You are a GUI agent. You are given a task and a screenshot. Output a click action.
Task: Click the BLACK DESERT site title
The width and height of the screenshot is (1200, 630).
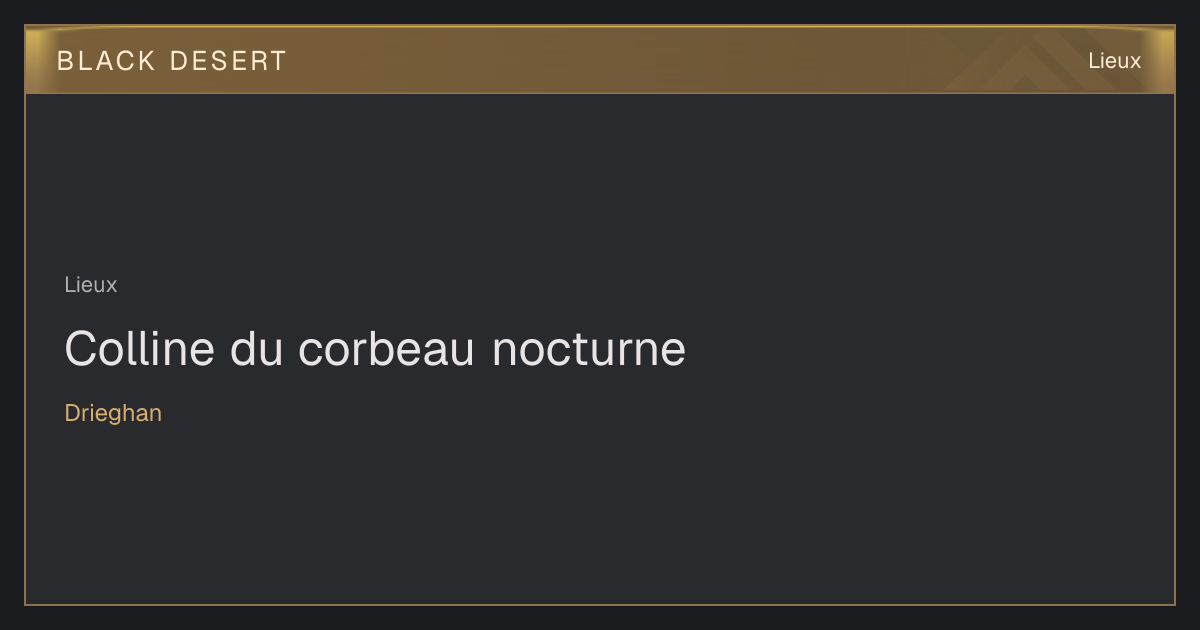(x=172, y=61)
